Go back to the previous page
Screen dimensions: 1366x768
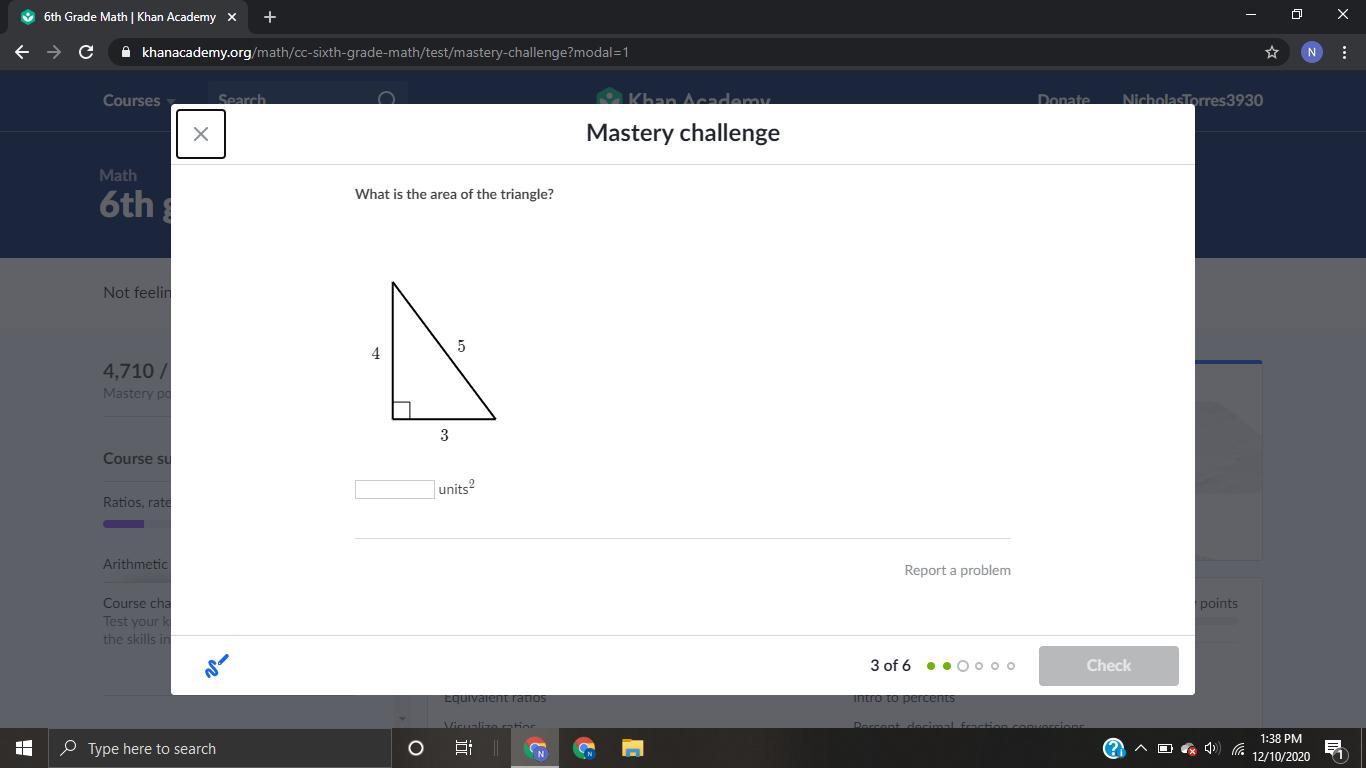click(22, 52)
